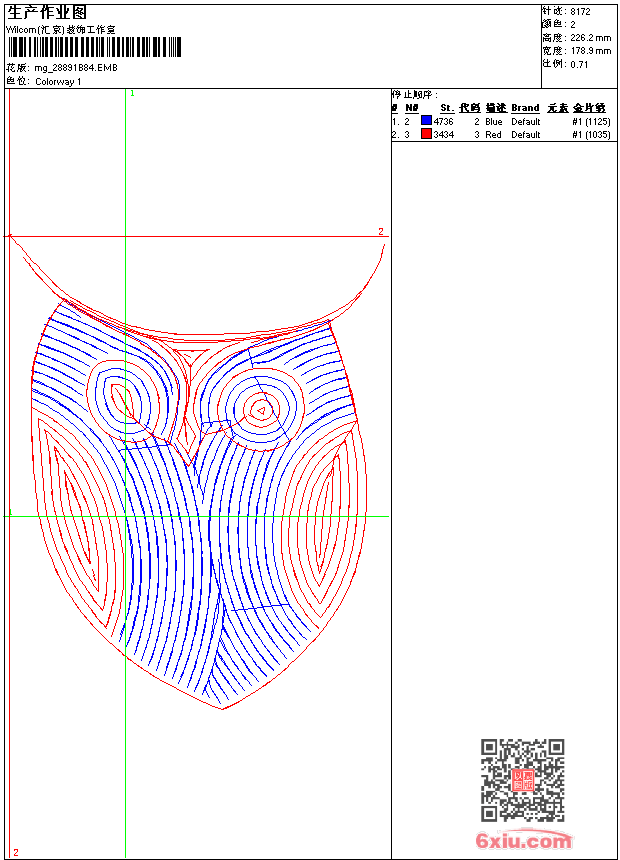Select the Blue thread row in stop sequence
Image resolution: width=620 pixels, height=860 pixels.
[500, 121]
